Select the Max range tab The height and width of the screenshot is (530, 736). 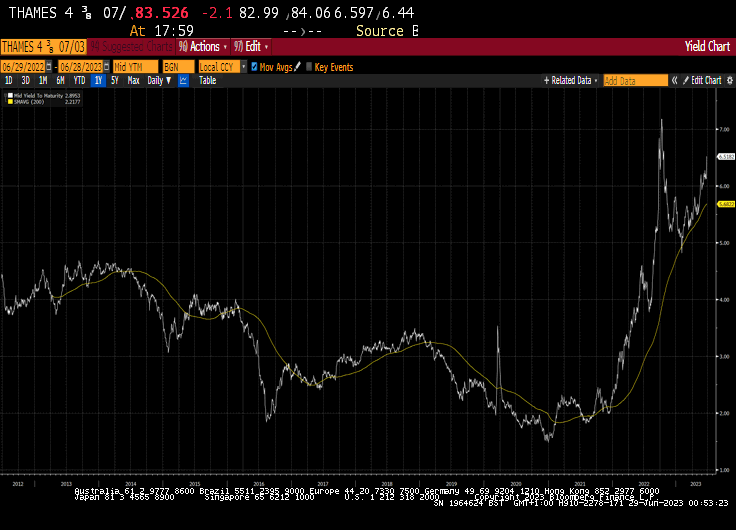tap(134, 81)
